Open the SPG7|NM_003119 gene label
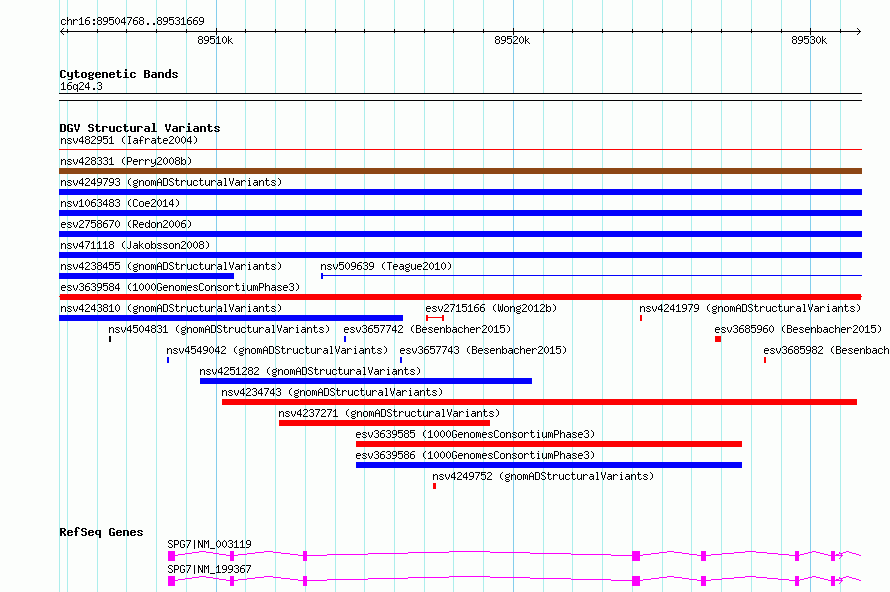 [209, 544]
